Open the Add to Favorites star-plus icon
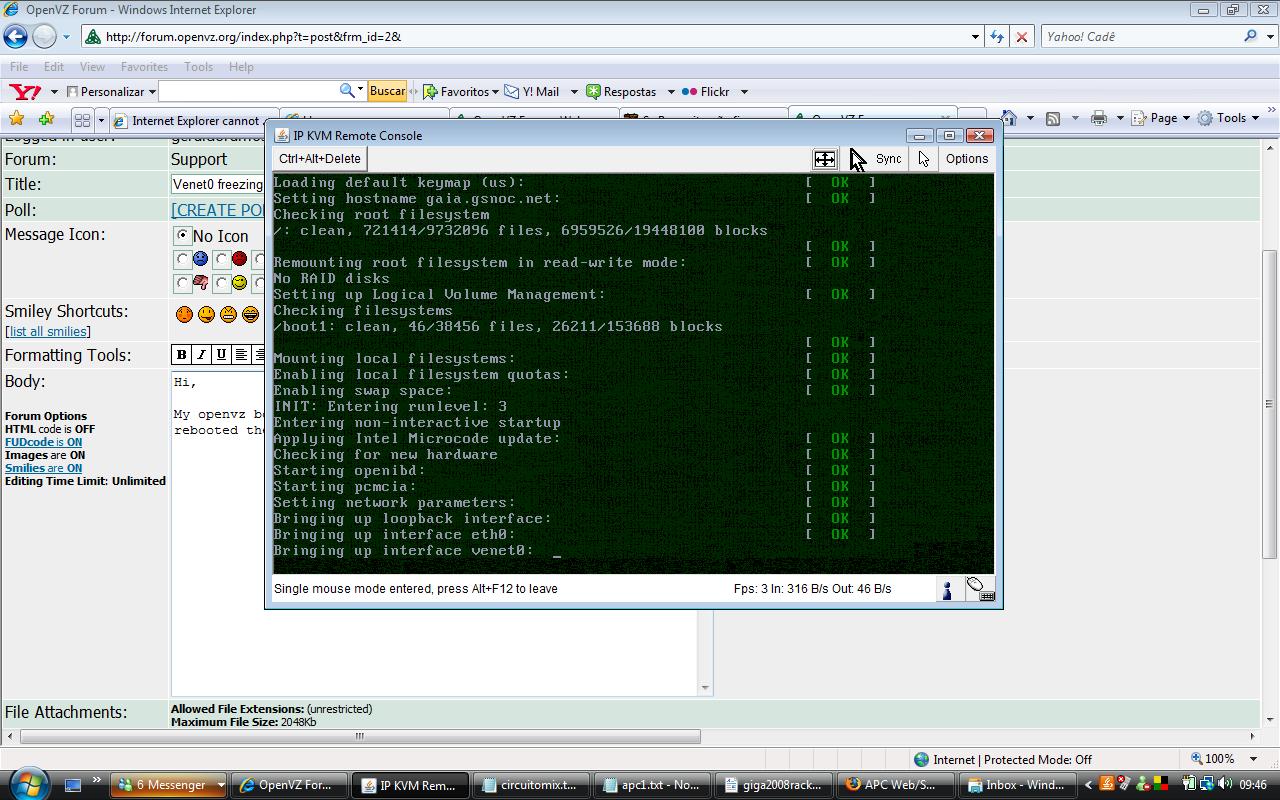This screenshot has width=1280, height=800. (46, 119)
